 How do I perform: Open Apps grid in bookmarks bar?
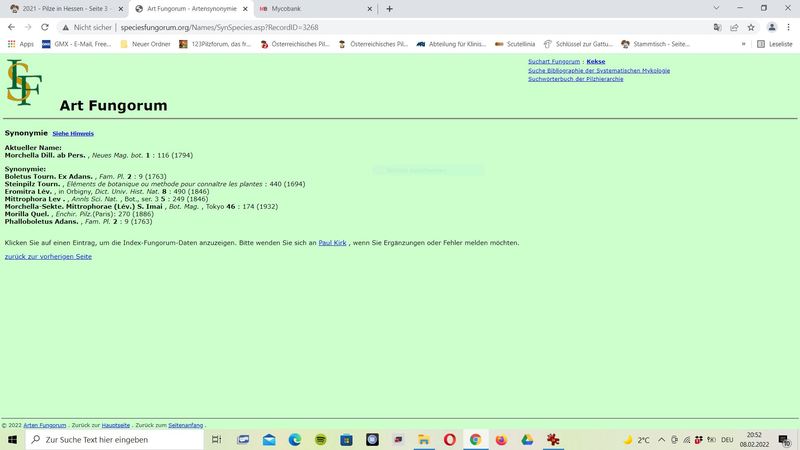coord(20,44)
